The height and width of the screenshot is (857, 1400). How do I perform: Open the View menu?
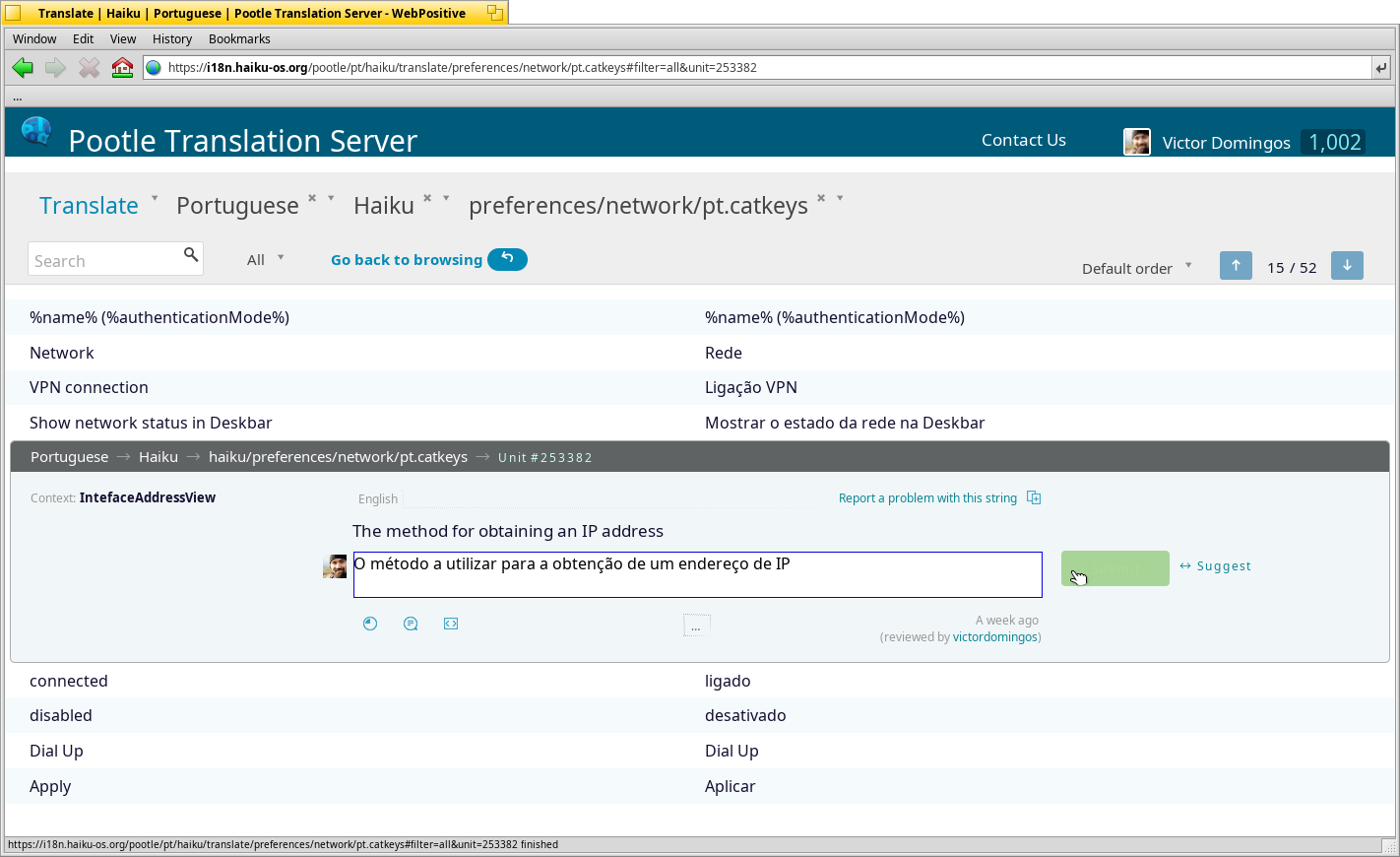click(x=123, y=39)
